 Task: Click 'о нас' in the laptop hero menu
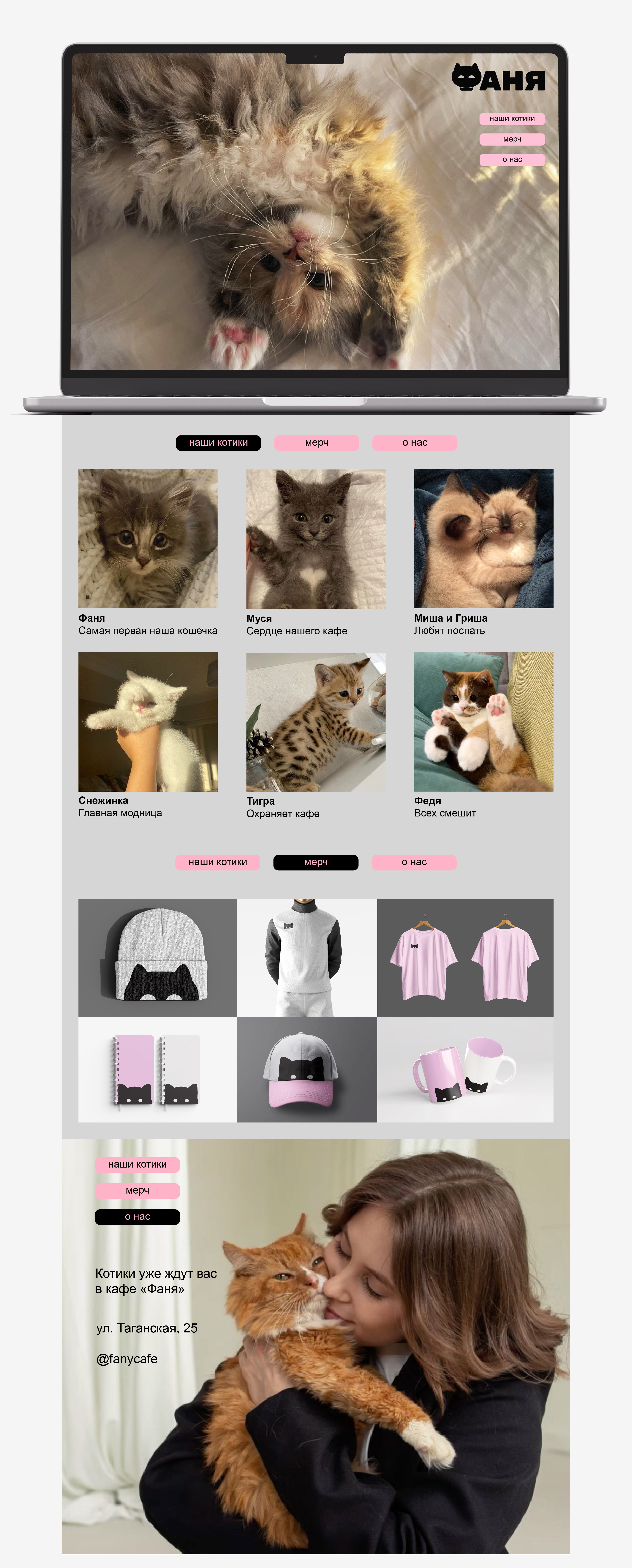click(x=512, y=160)
